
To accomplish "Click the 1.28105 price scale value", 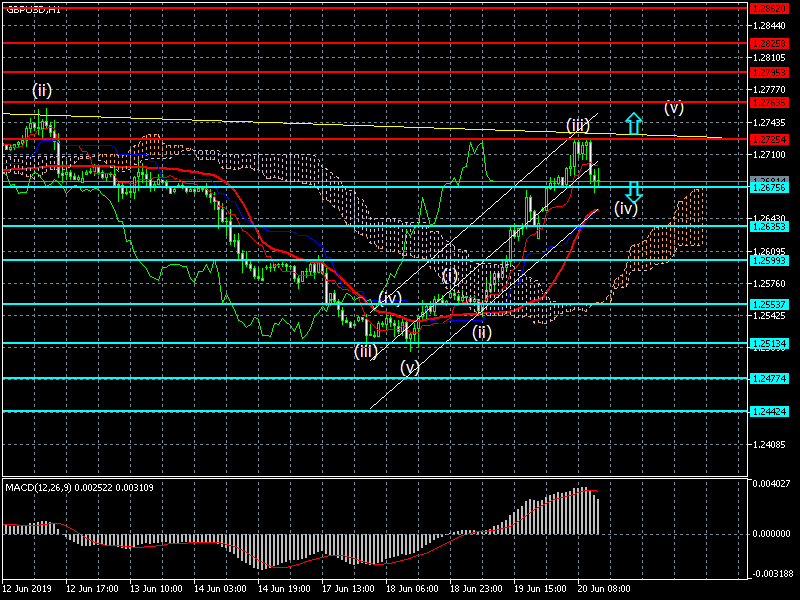I will tap(769, 58).
